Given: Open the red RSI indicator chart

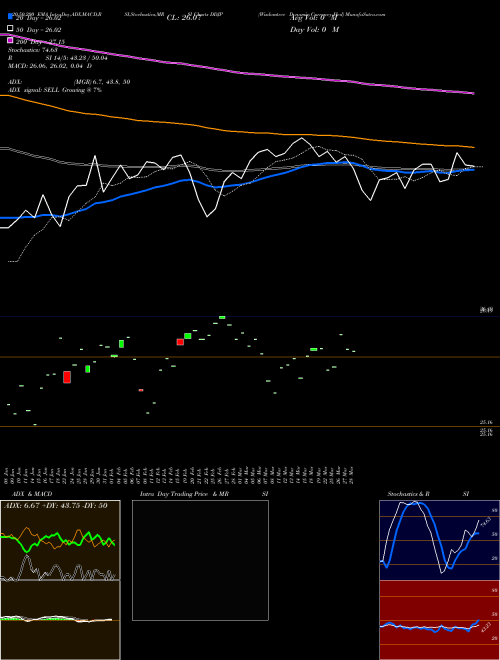Looking at the screenshot, I should click(x=439, y=620).
